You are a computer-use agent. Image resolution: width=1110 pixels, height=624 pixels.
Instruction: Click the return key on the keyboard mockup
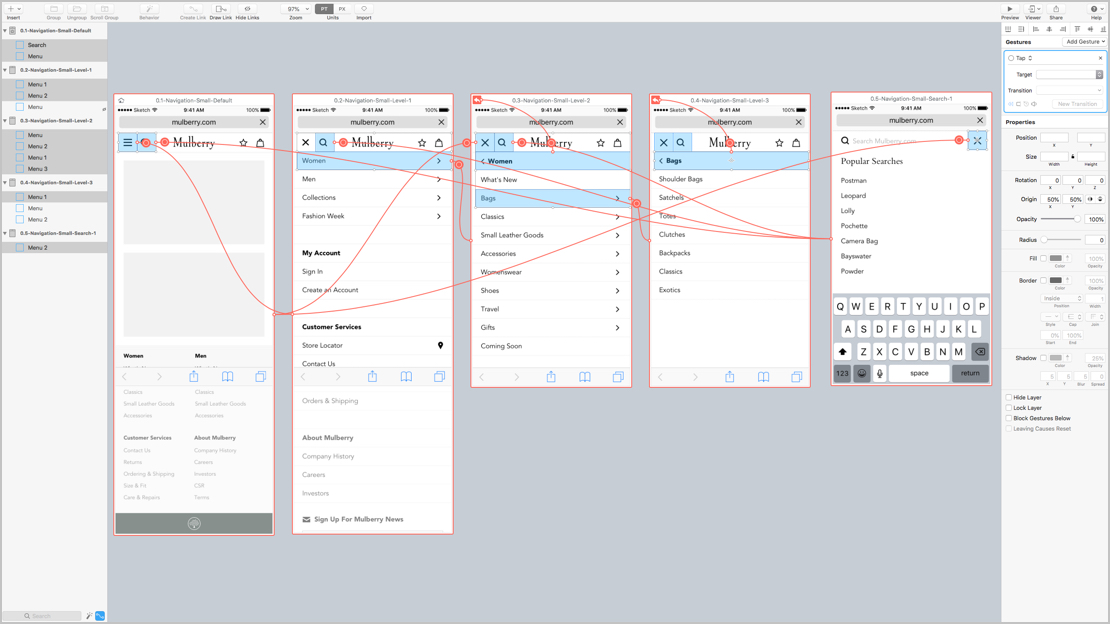(x=970, y=373)
